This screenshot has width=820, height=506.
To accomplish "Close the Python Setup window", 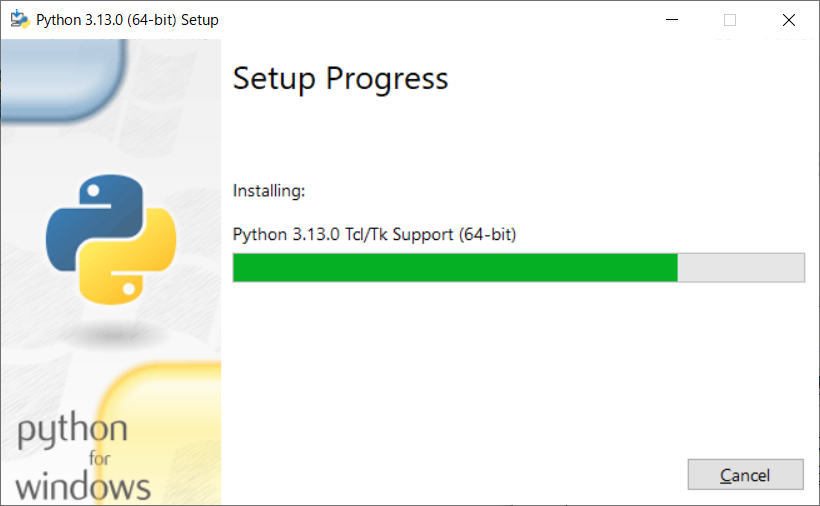I will (x=789, y=20).
